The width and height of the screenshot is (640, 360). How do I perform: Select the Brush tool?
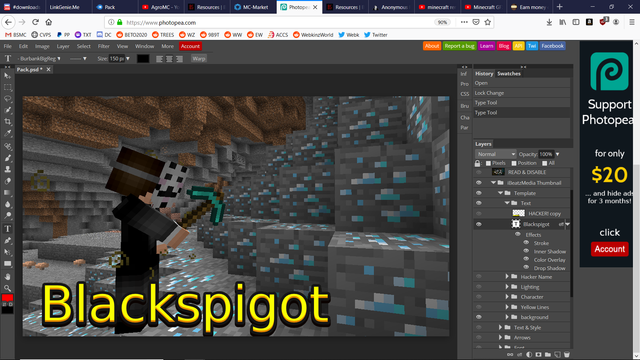[x=7, y=158]
